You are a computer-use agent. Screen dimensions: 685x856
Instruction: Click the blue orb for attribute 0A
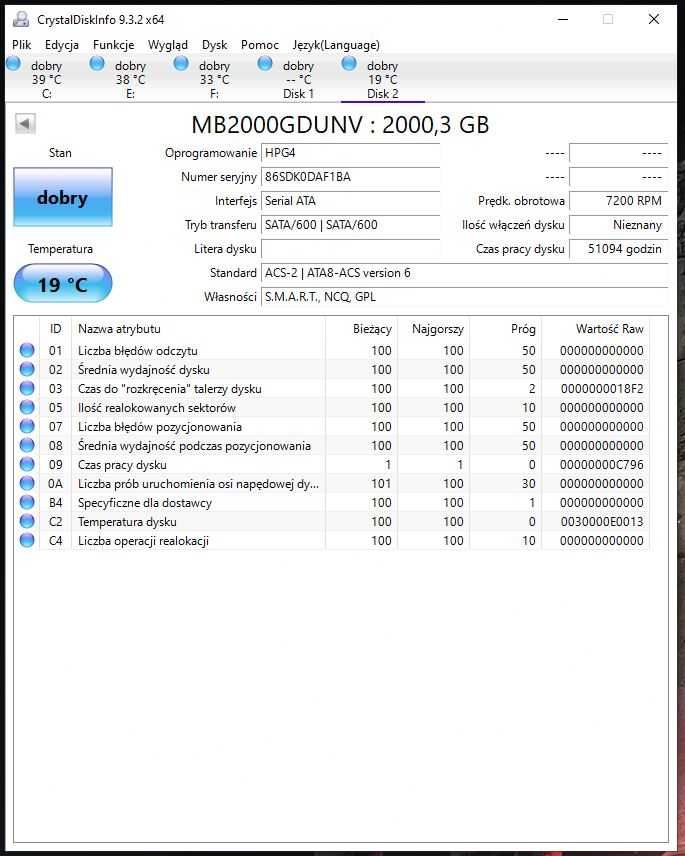click(27, 484)
